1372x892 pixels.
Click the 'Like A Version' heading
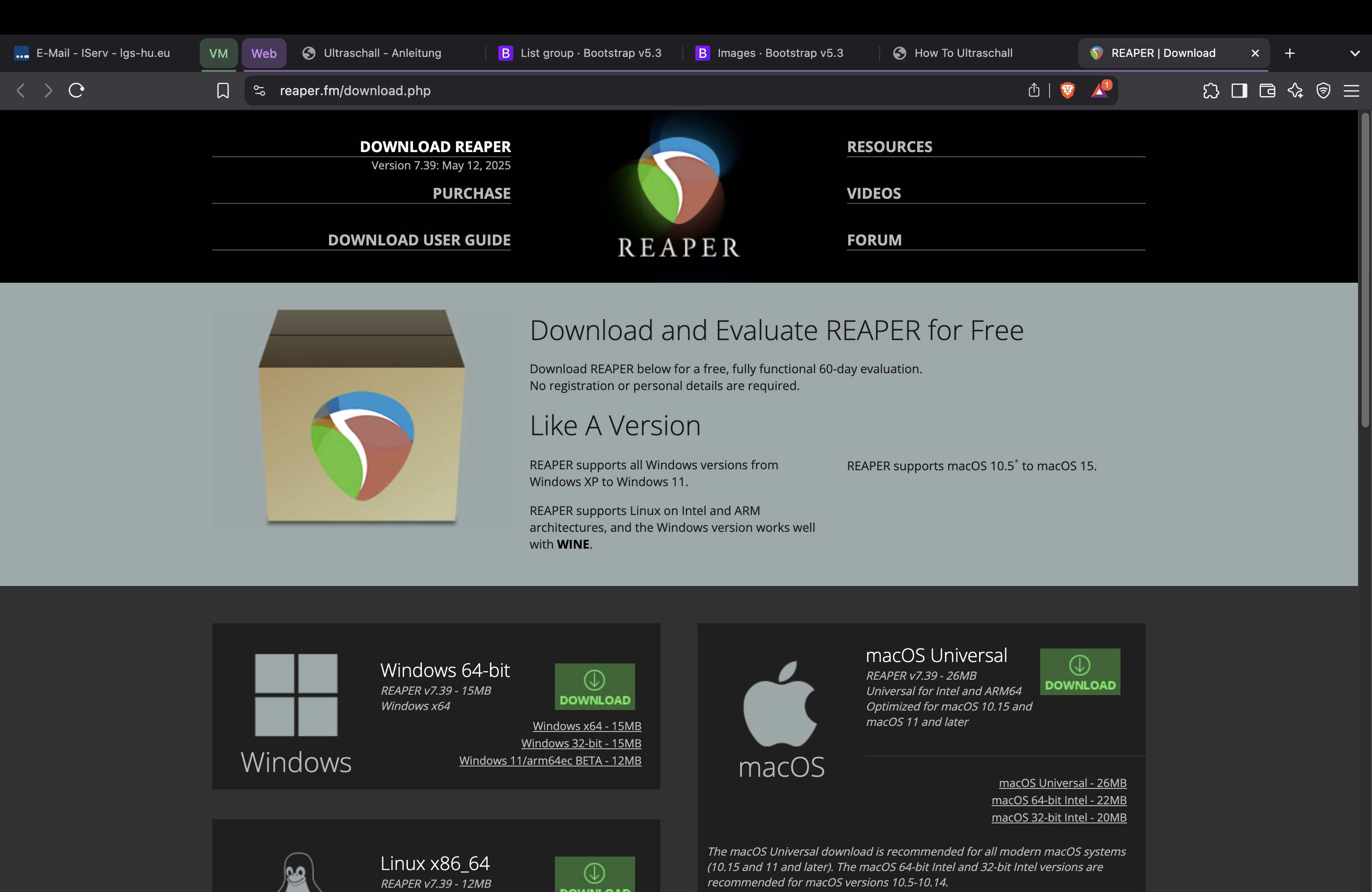pos(615,425)
